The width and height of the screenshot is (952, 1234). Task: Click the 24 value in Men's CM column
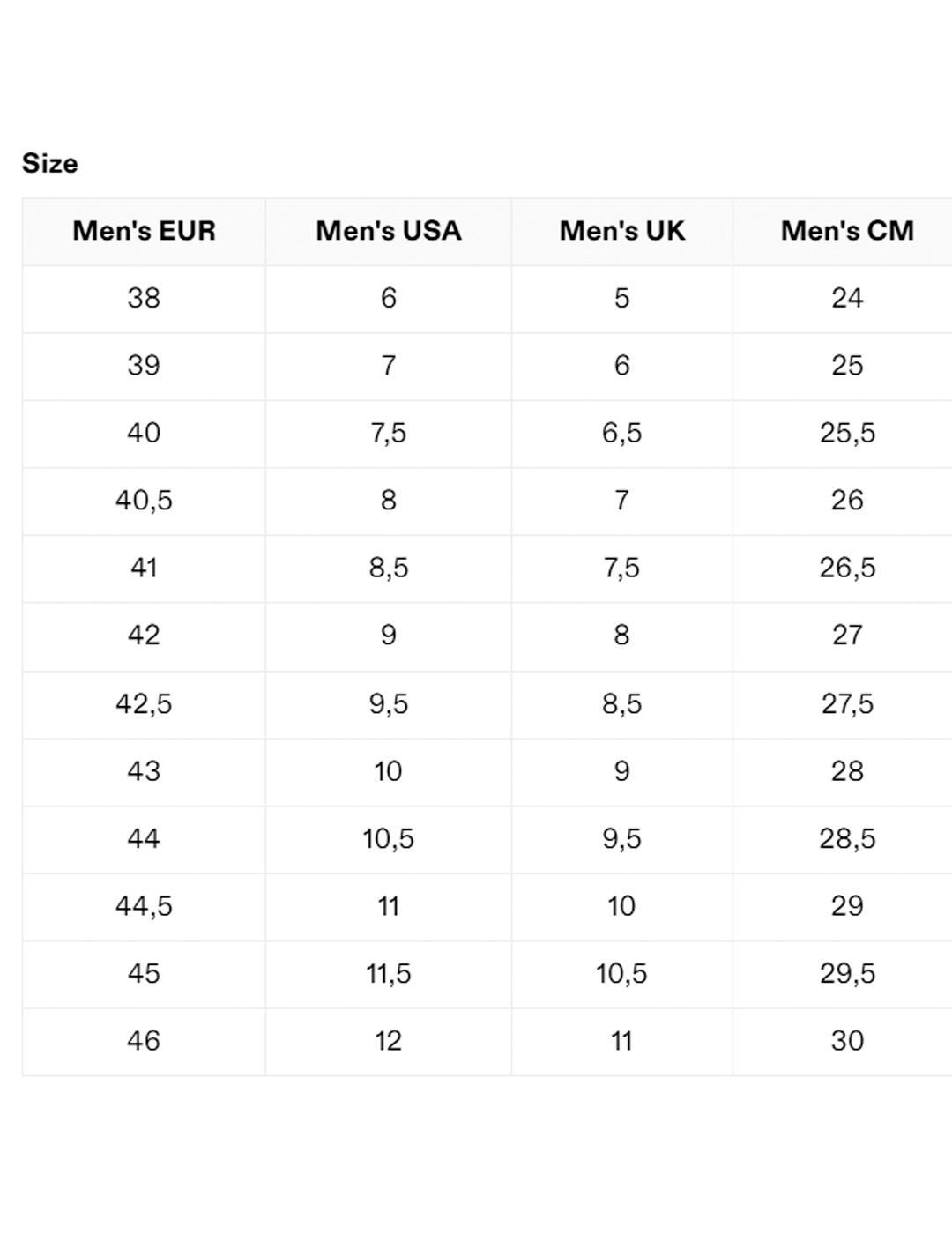[846, 298]
